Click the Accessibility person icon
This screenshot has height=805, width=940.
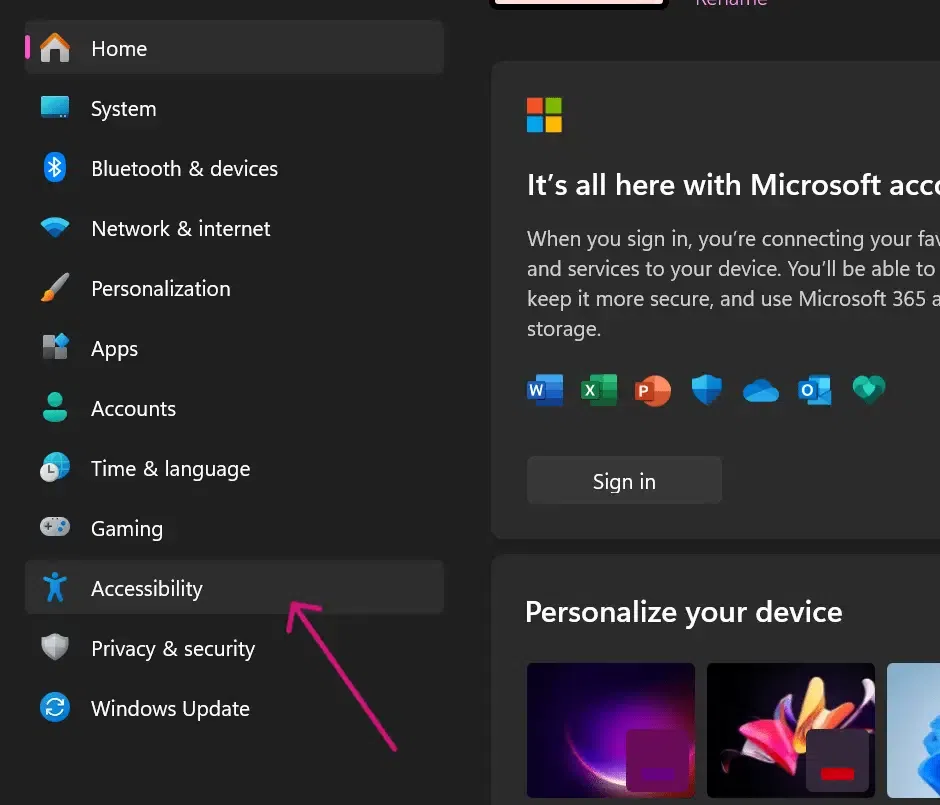[55, 588]
